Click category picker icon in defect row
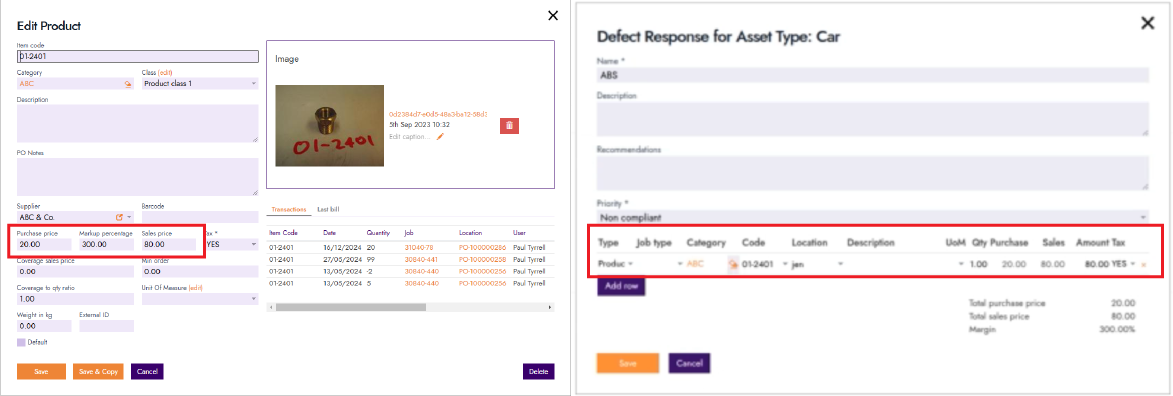 [733, 264]
